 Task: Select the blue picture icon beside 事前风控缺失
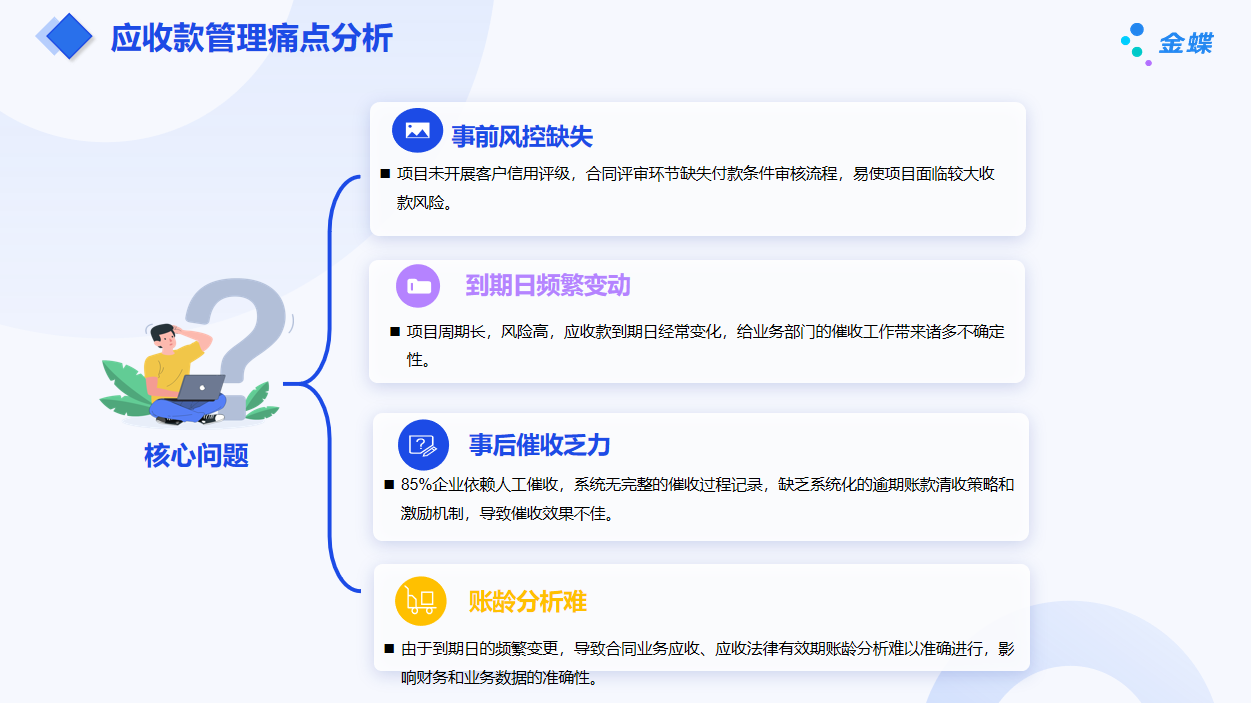click(x=417, y=130)
